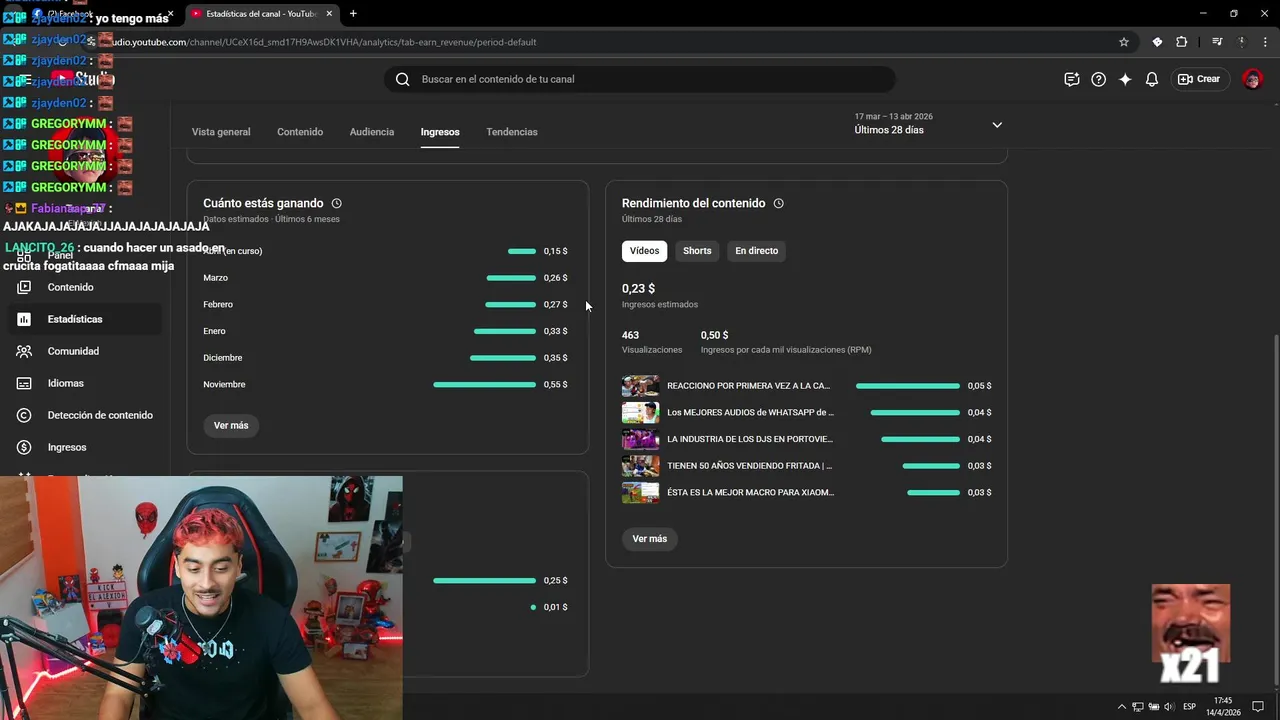Open the Chrome three-dot menu
Viewport: 1280px width, 720px height.
click(1264, 42)
